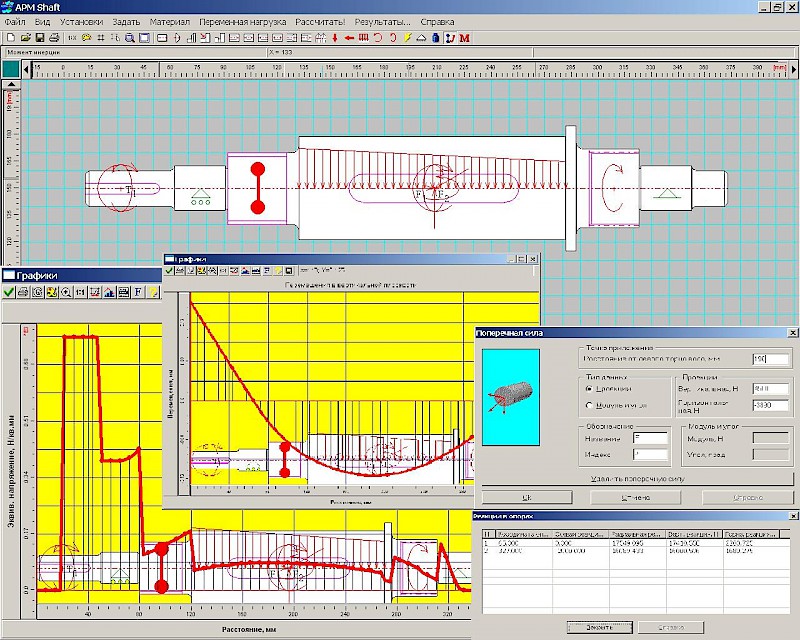
Task: Open the Задать menu
Action: pyautogui.click(x=126, y=22)
